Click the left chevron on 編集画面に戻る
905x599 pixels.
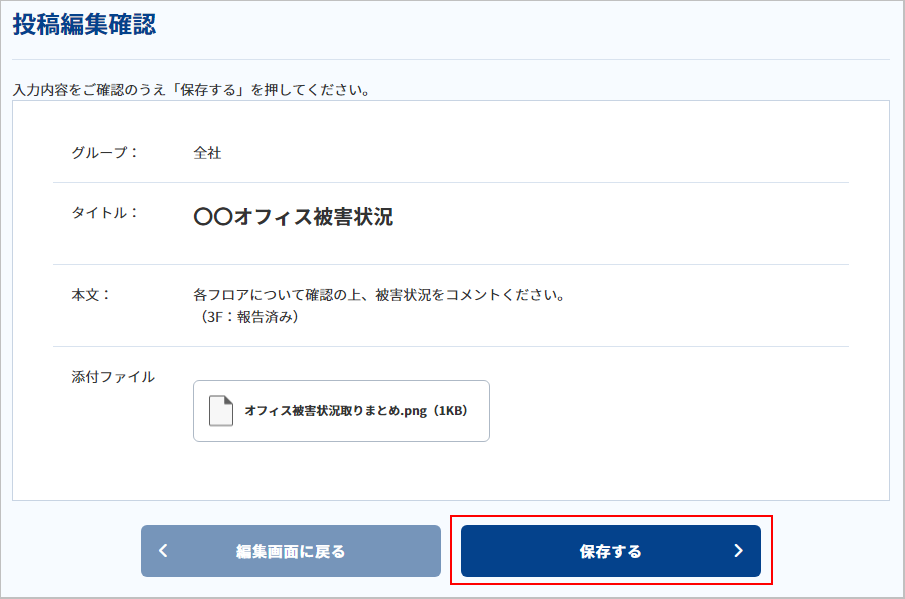(163, 551)
